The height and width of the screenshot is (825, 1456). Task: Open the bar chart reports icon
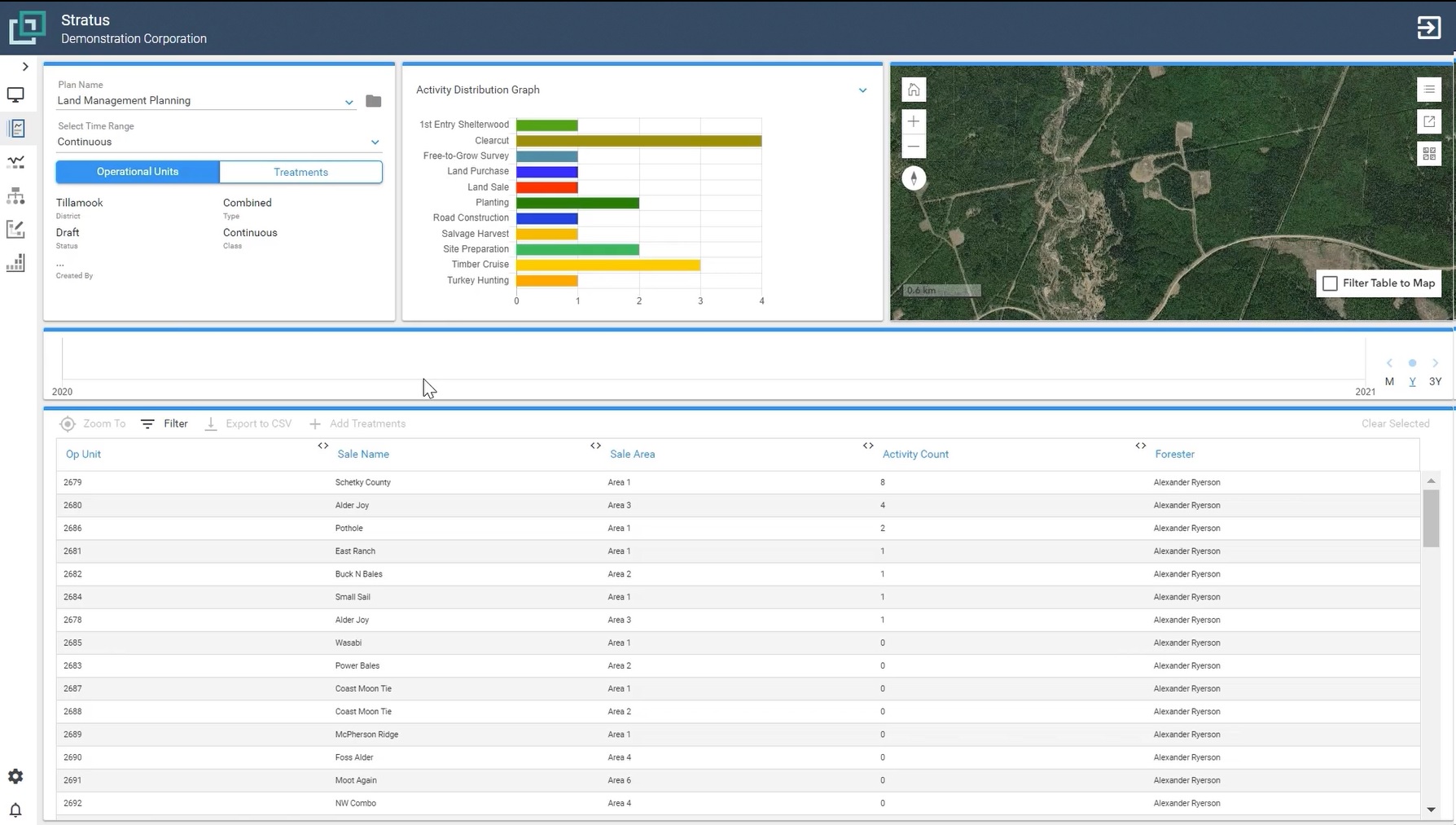tap(15, 262)
